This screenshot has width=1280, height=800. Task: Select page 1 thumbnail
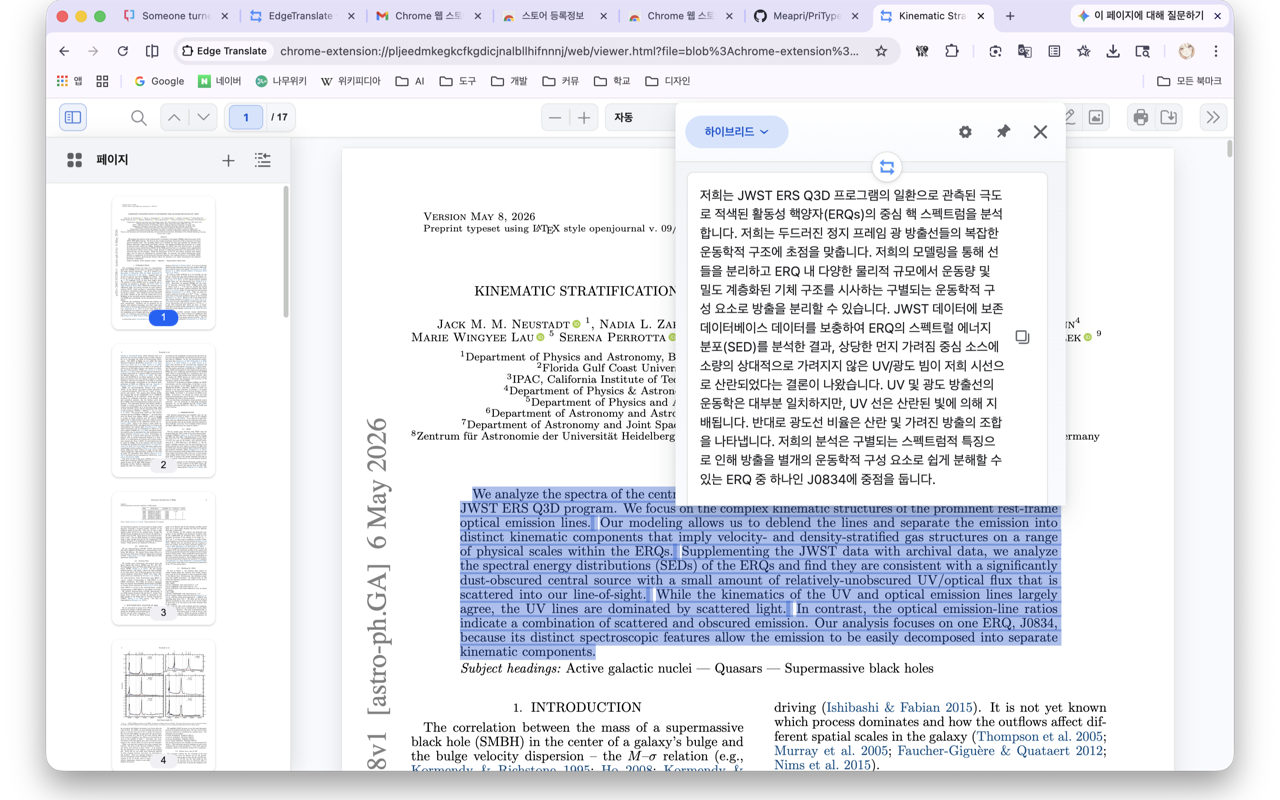(163, 263)
